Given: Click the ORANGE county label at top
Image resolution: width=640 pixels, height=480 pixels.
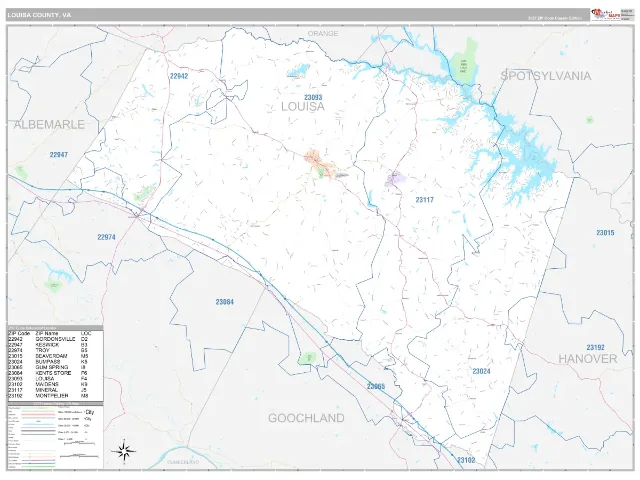Looking at the screenshot, I should (x=323, y=33).
